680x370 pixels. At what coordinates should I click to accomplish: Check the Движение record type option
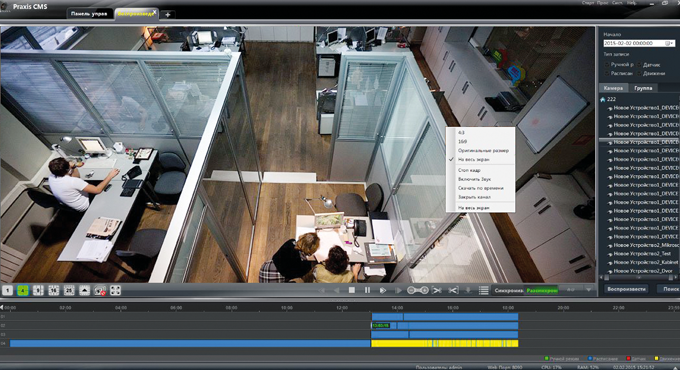(639, 73)
